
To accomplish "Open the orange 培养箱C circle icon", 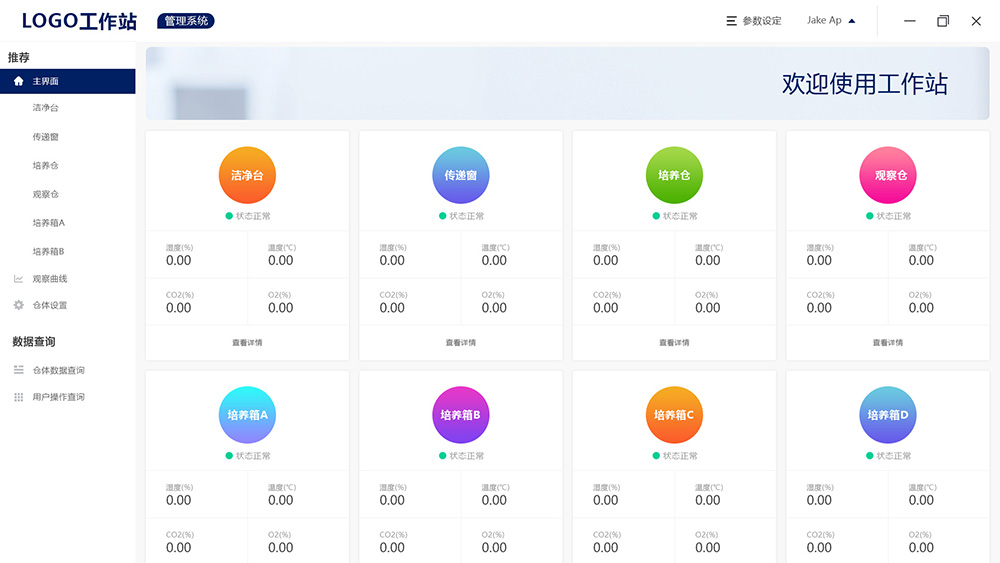I will 674,415.
